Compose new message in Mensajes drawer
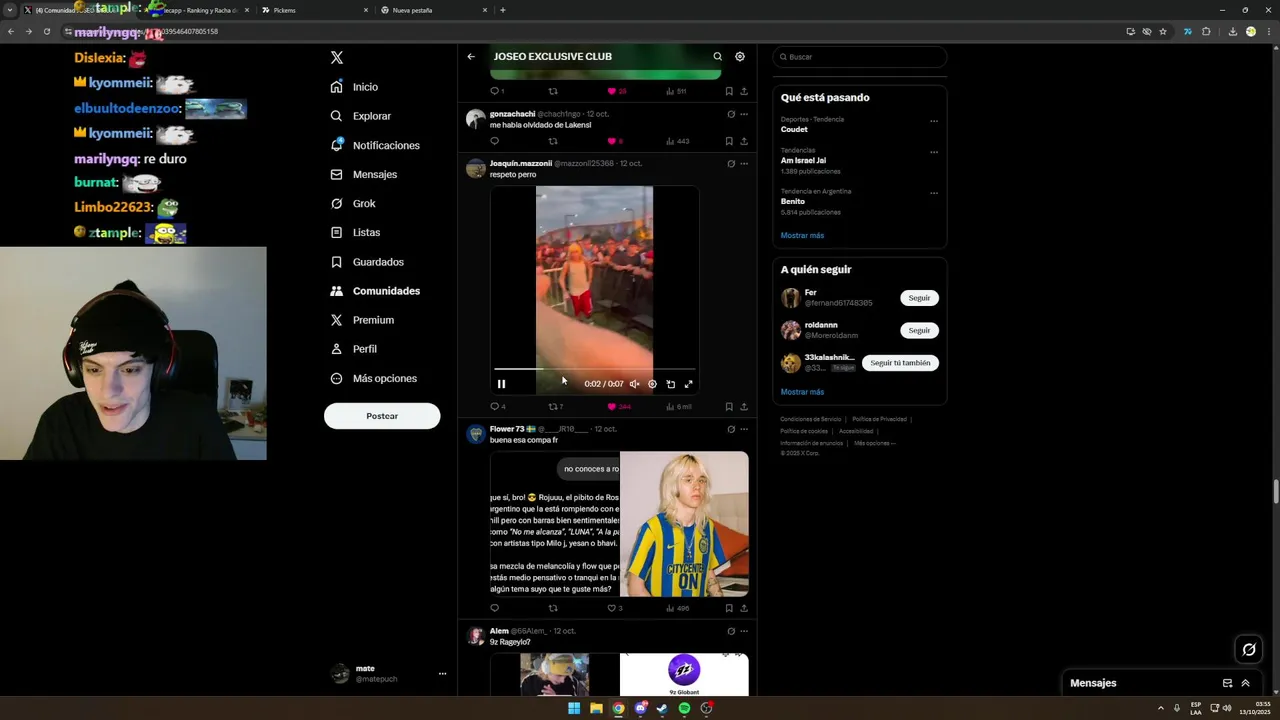The width and height of the screenshot is (1280, 720). tap(1227, 683)
